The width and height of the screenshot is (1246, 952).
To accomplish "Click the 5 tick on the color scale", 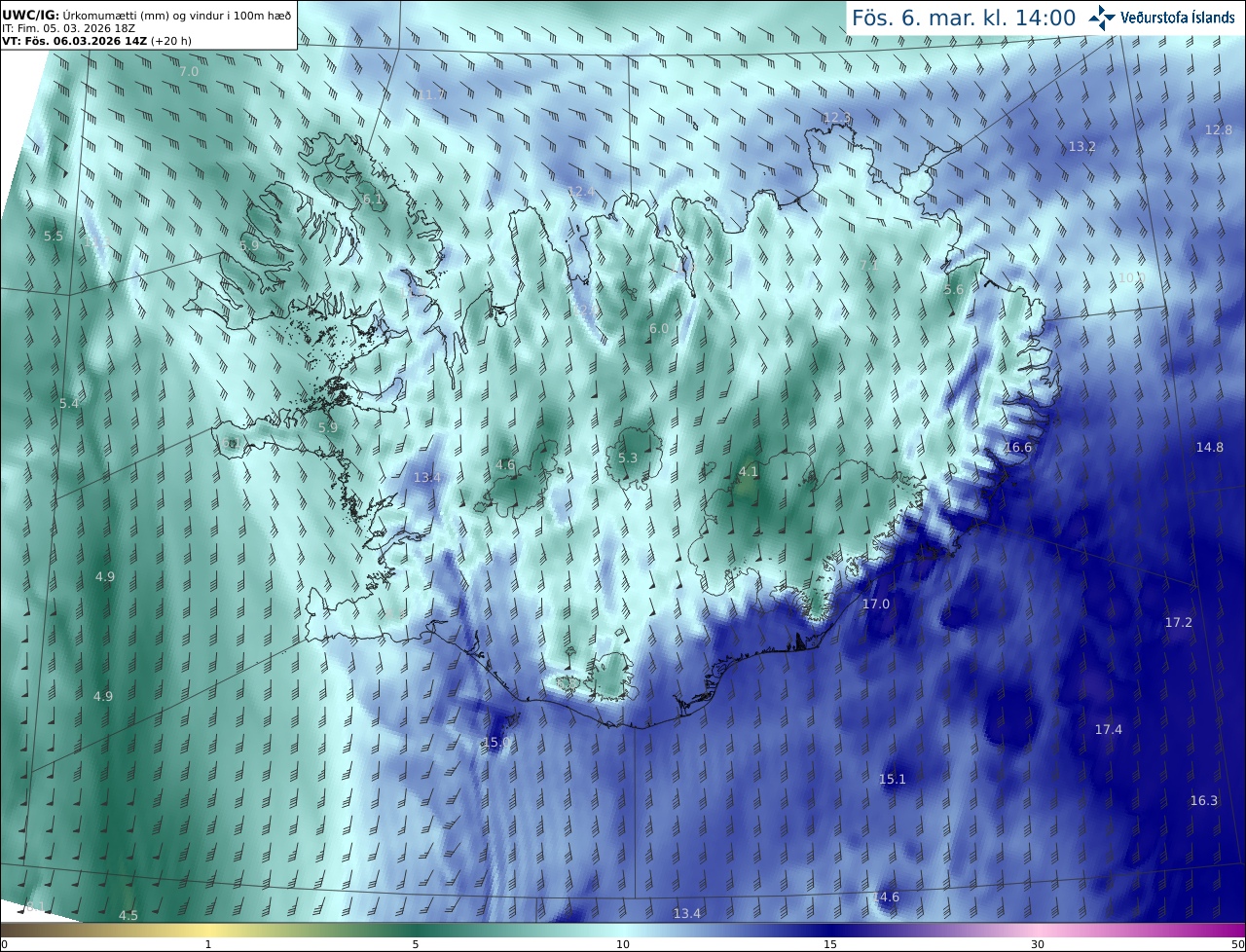I will point(416,944).
